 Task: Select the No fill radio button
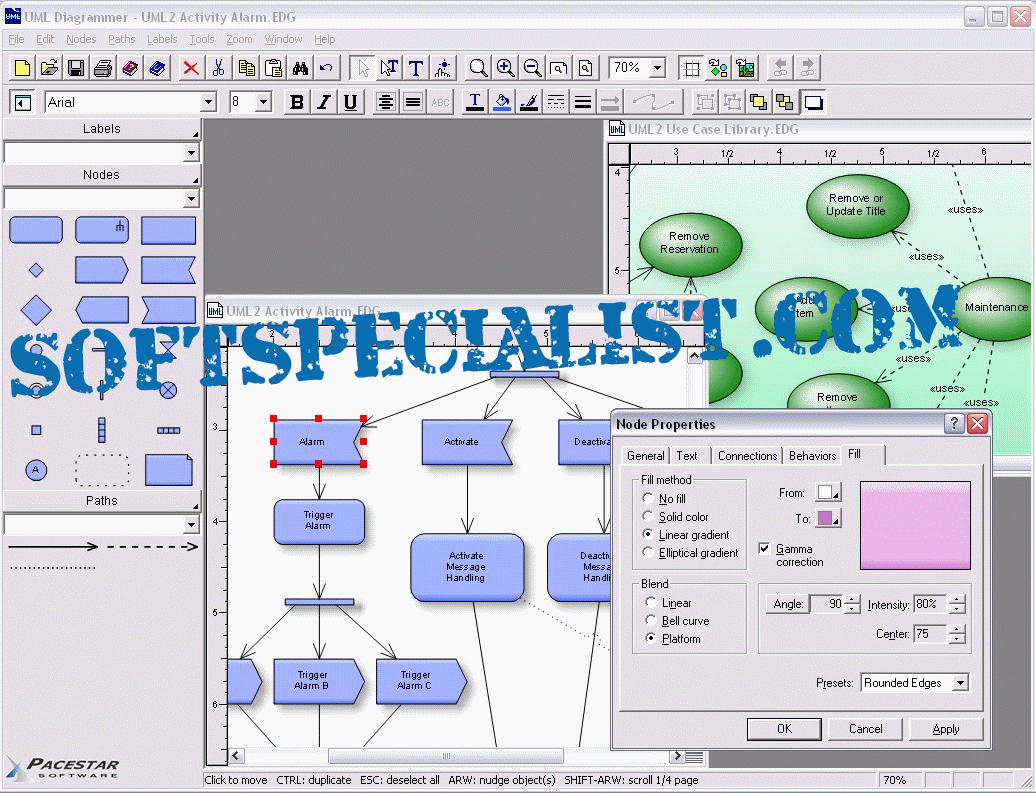coord(649,498)
